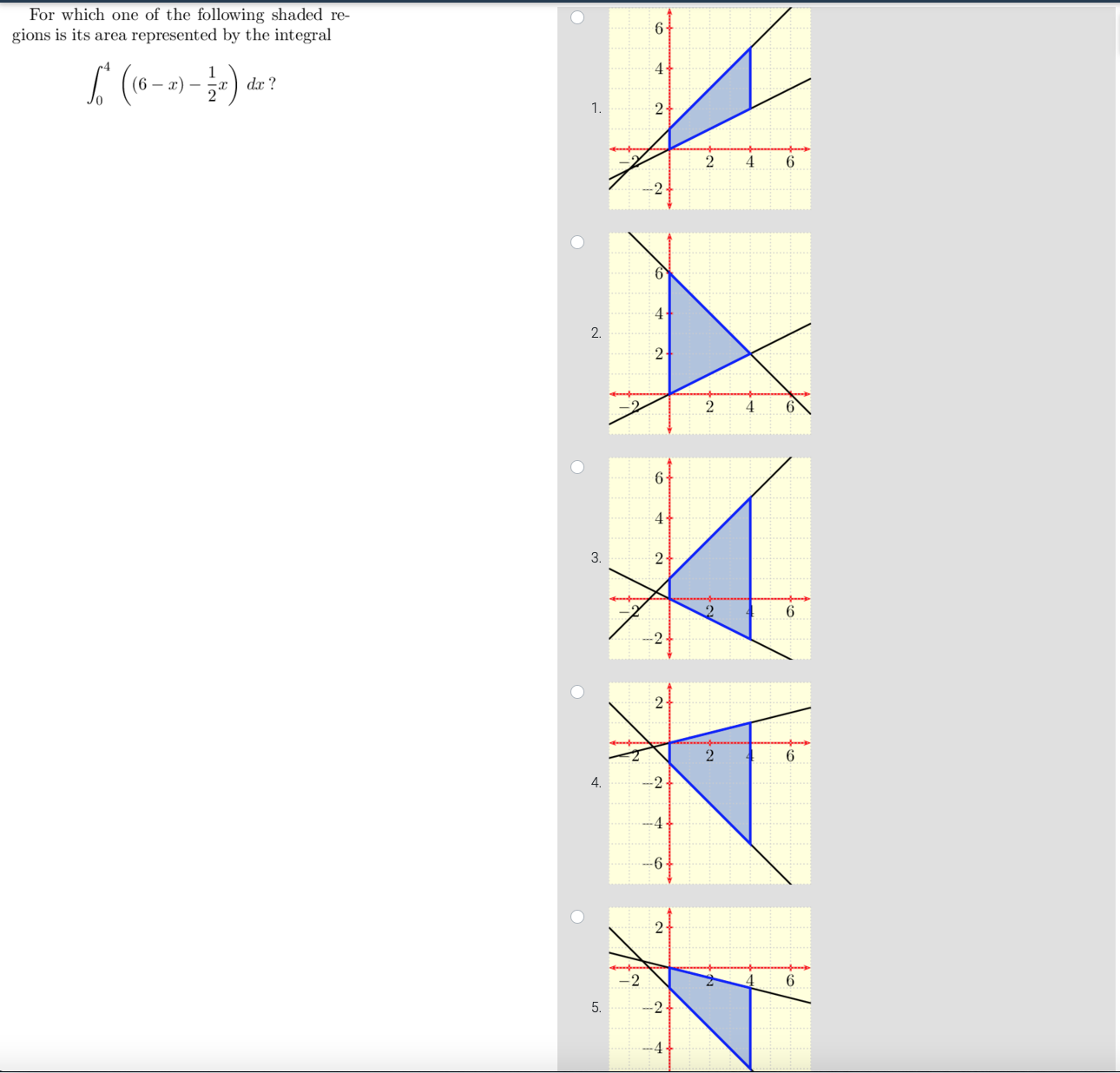This screenshot has height=1073, width=1120.
Task: Select the radio button for option 5
Action: tap(577, 915)
